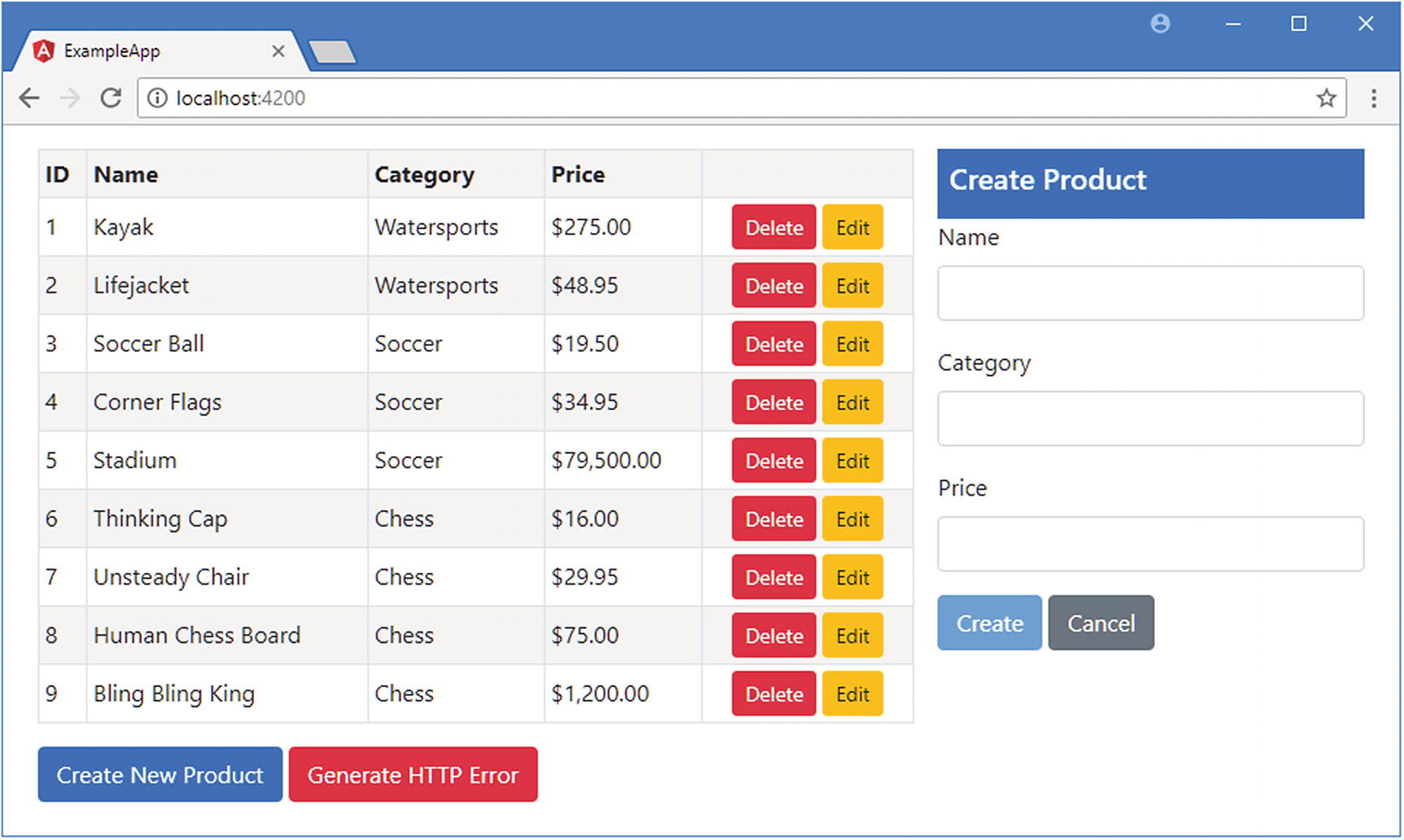Close the ExampleApp tab

(x=278, y=51)
